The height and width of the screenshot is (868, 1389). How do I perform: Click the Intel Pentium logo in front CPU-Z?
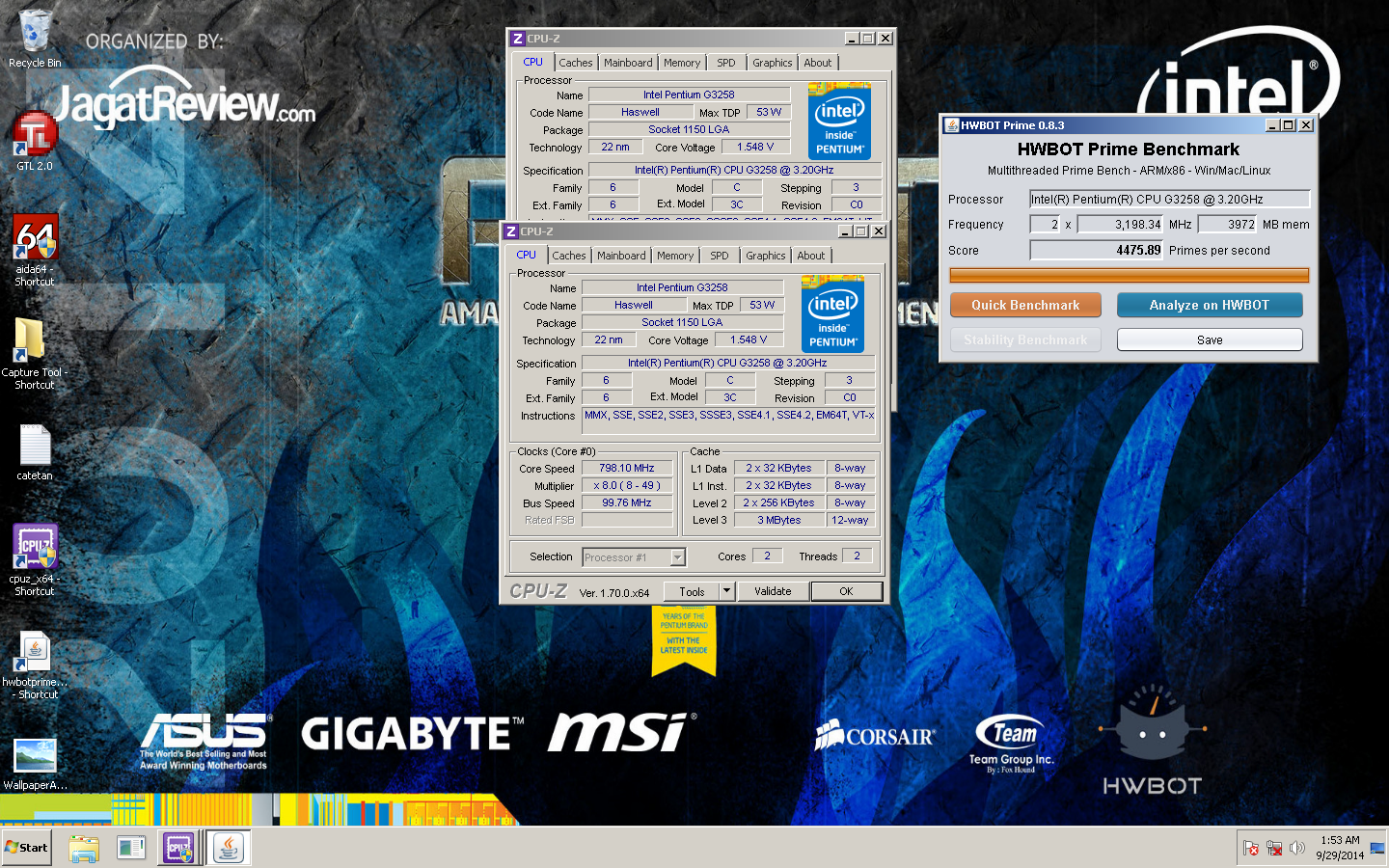832,313
